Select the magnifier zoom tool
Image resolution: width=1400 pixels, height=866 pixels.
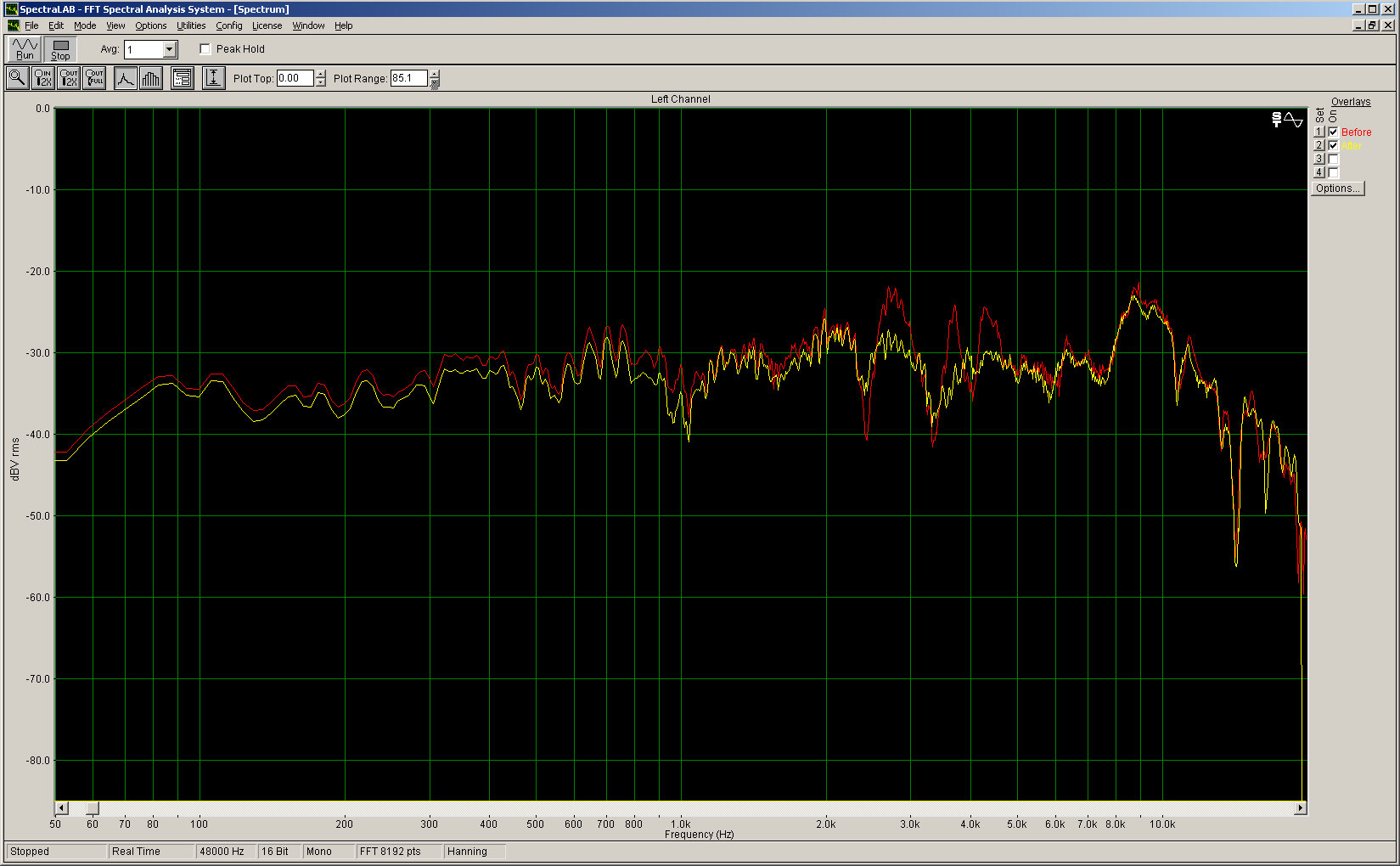[17, 78]
